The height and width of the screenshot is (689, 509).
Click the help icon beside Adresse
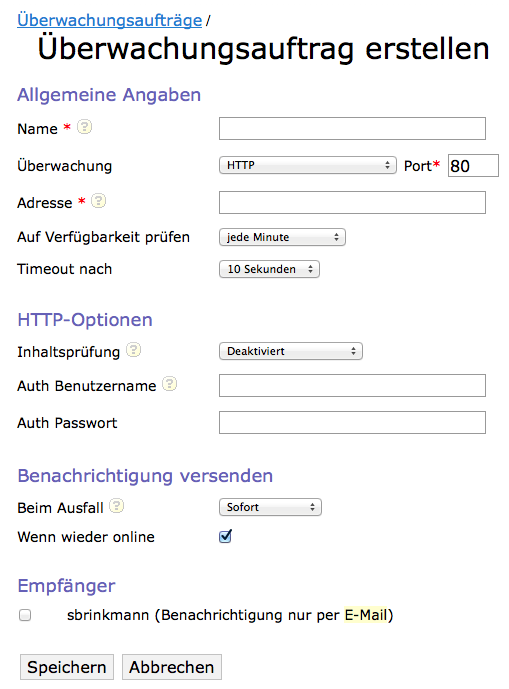(x=98, y=201)
